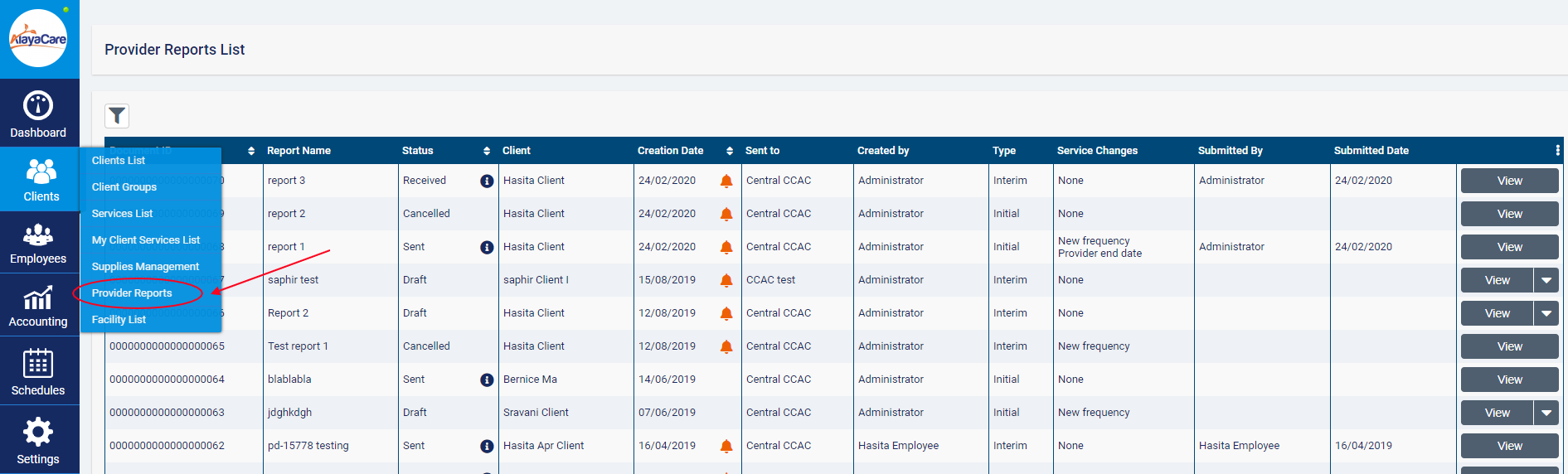This screenshot has height=474, width=1568.
Task: Click the CCAC test cell
Action: (770, 280)
